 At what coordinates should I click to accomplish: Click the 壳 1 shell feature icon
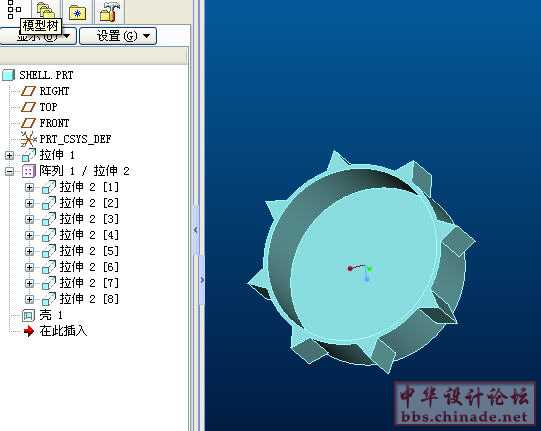(28, 315)
